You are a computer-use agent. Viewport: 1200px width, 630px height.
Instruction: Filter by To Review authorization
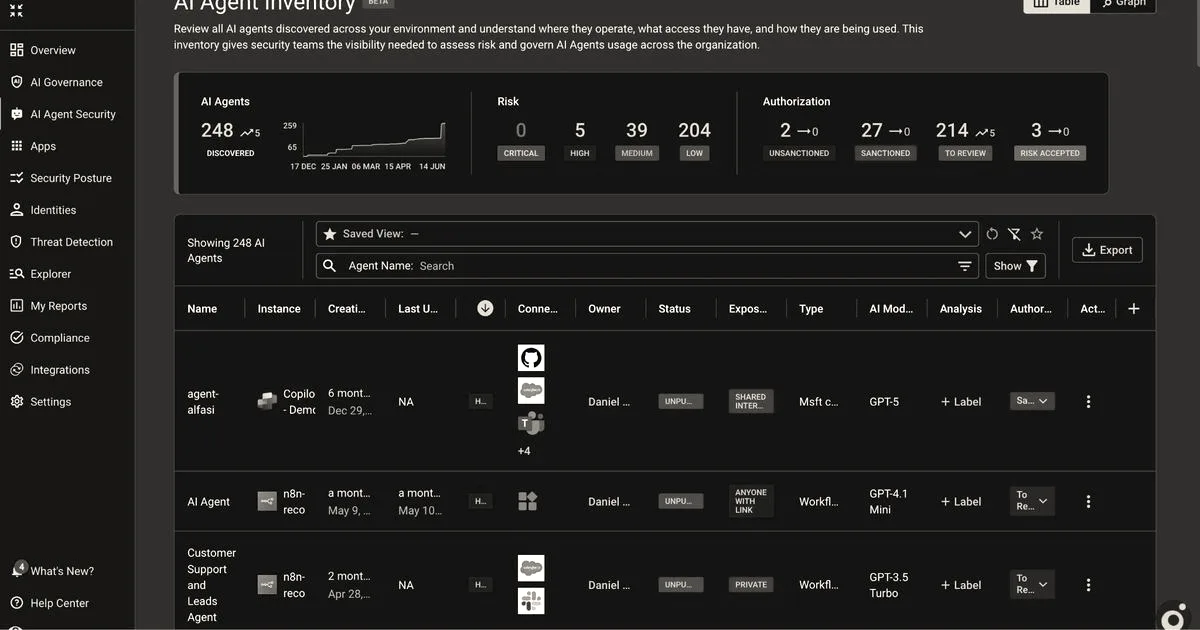[965, 153]
